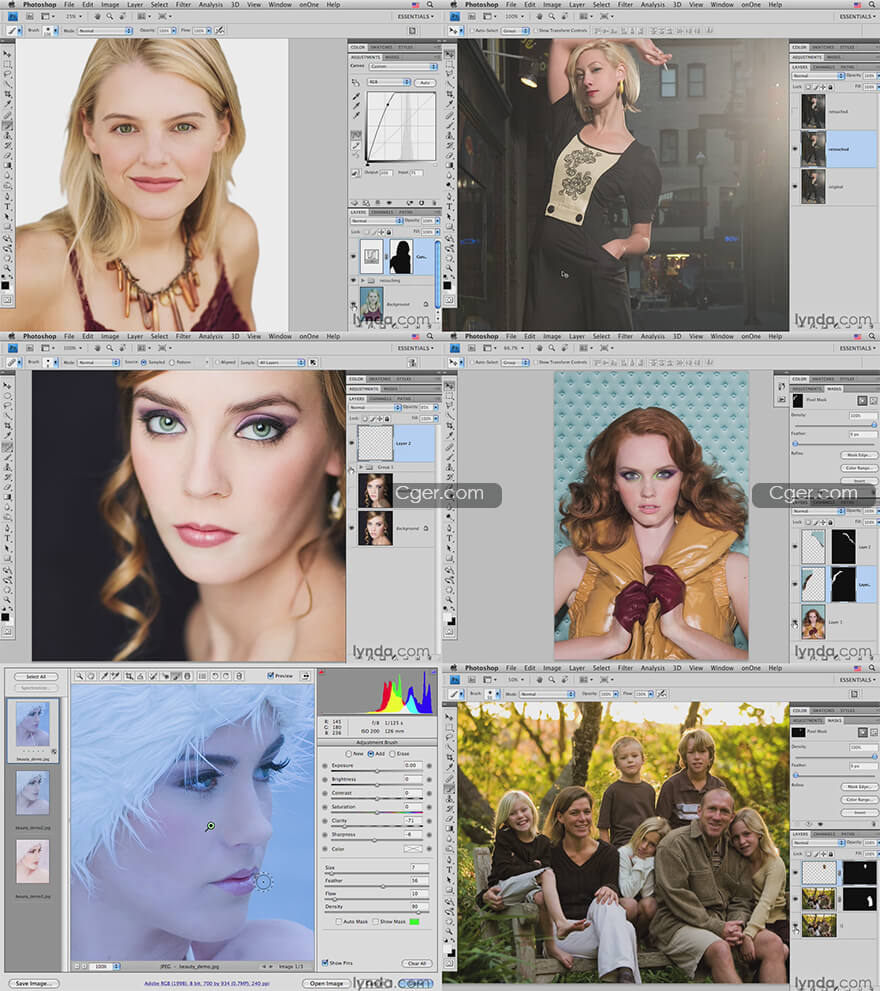
Task: Click the Auto button in the Curves panel
Action: [425, 82]
